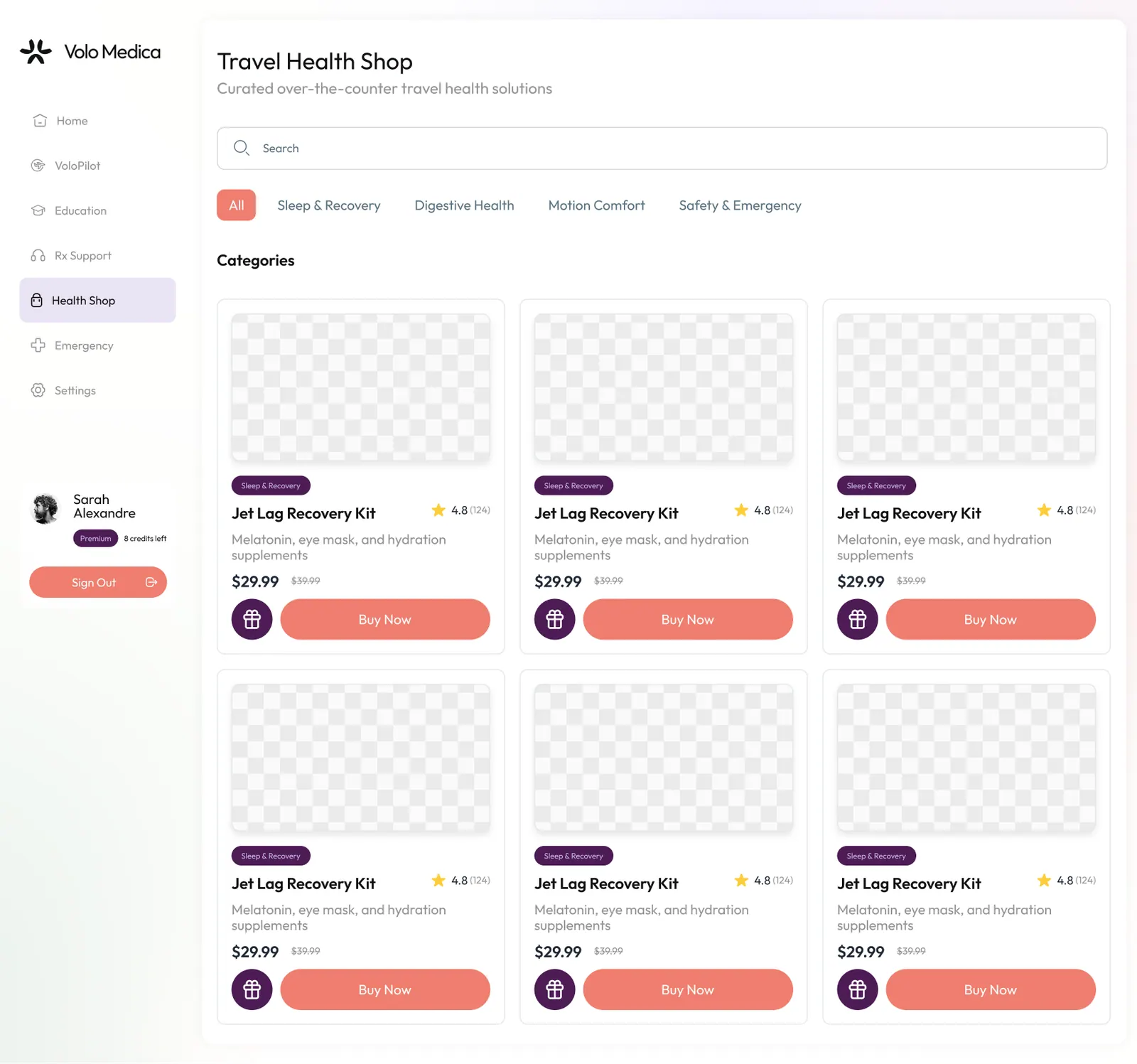Click gift icon on bottom-left product card
This screenshot has height=1064, width=1137.
click(x=252, y=989)
